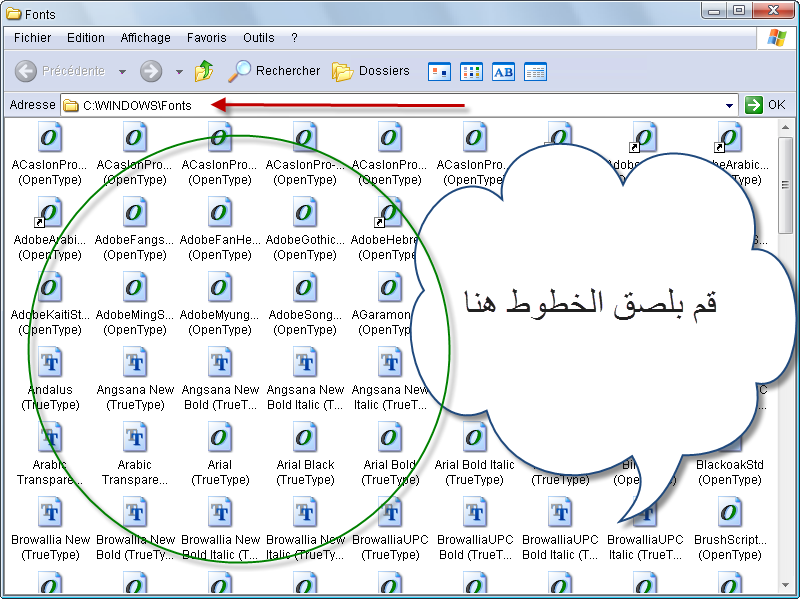Toggle the Dossiers folders pane
The image size is (800, 599).
[371, 71]
